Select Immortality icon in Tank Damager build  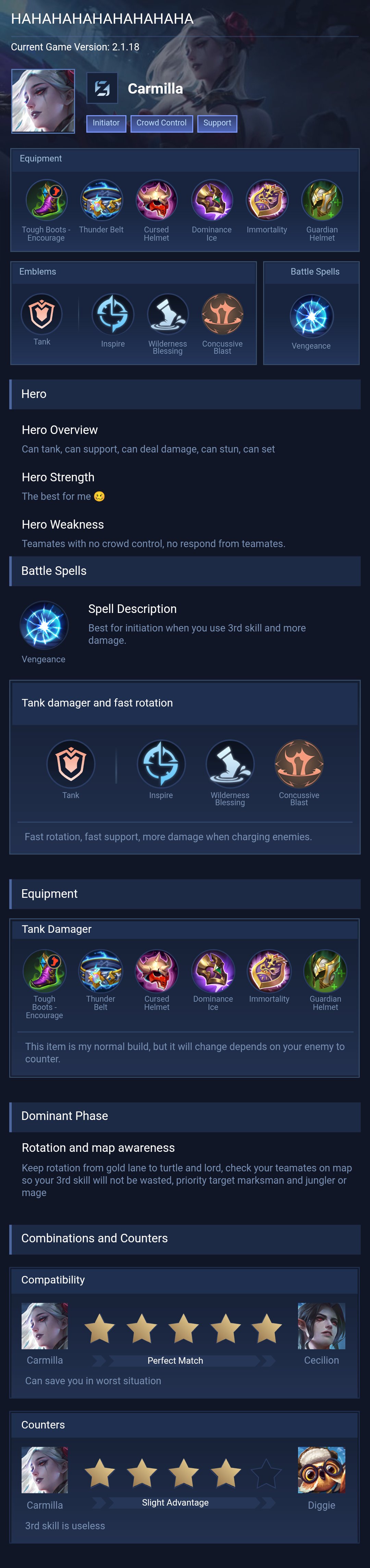pyautogui.click(x=269, y=972)
